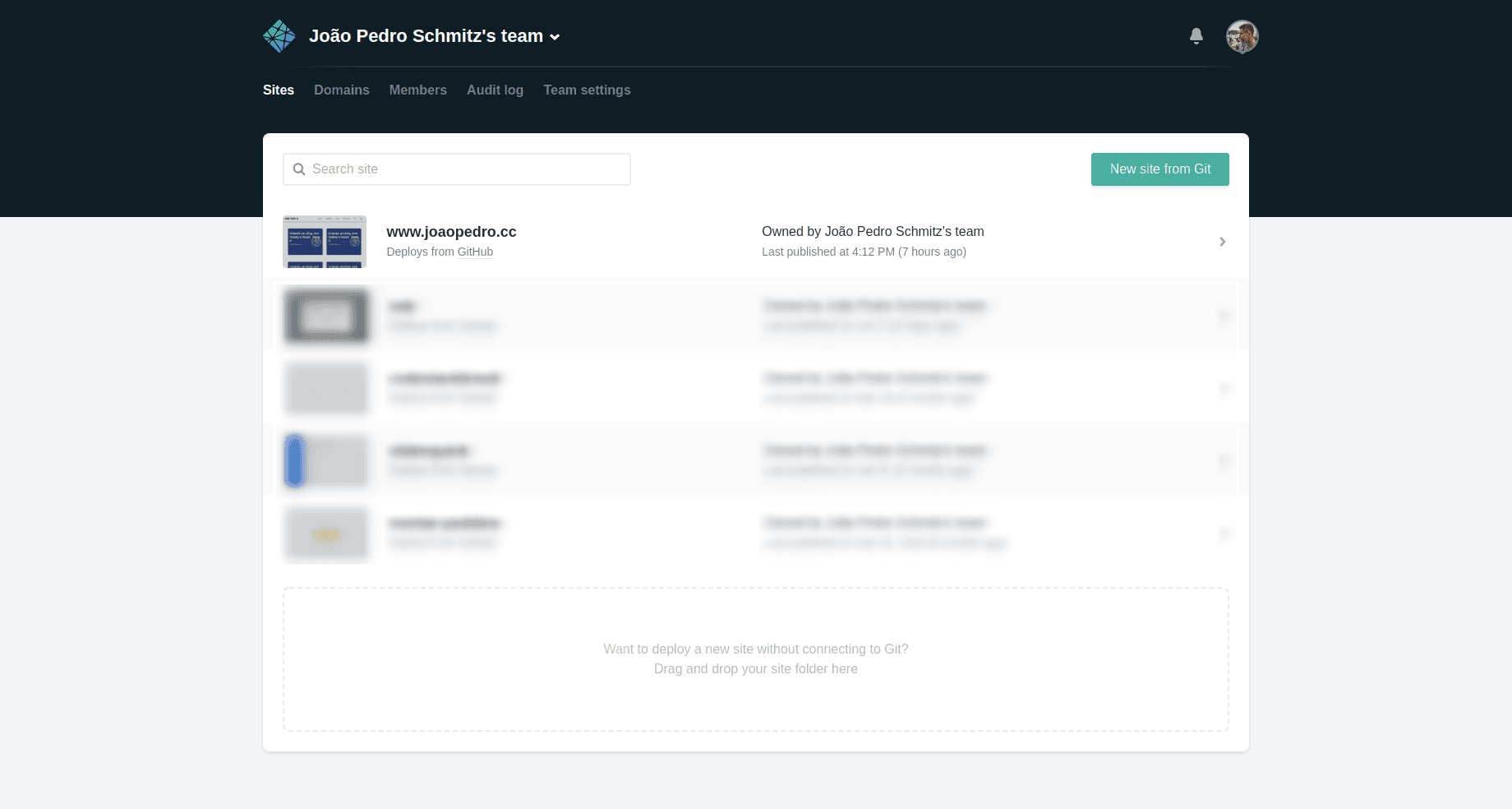The image size is (1512, 809).
Task: Click the search magnifier icon
Action: tap(300, 169)
